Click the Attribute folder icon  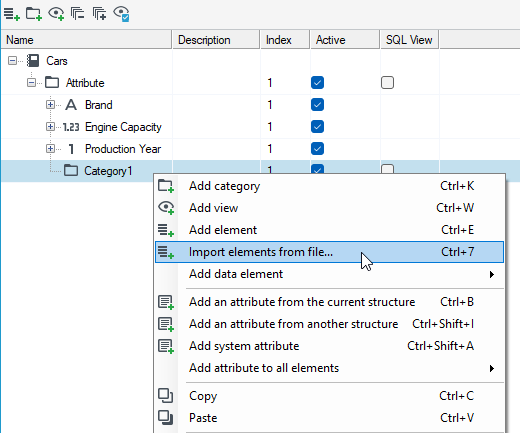(52, 82)
